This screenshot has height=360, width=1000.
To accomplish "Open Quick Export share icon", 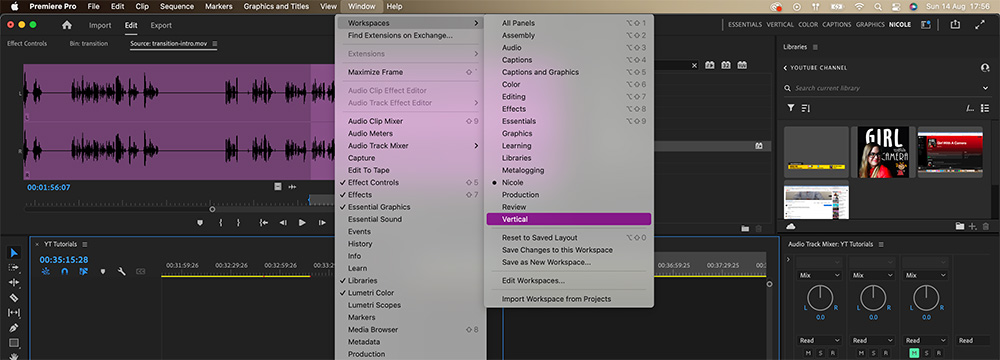I will point(955,24).
